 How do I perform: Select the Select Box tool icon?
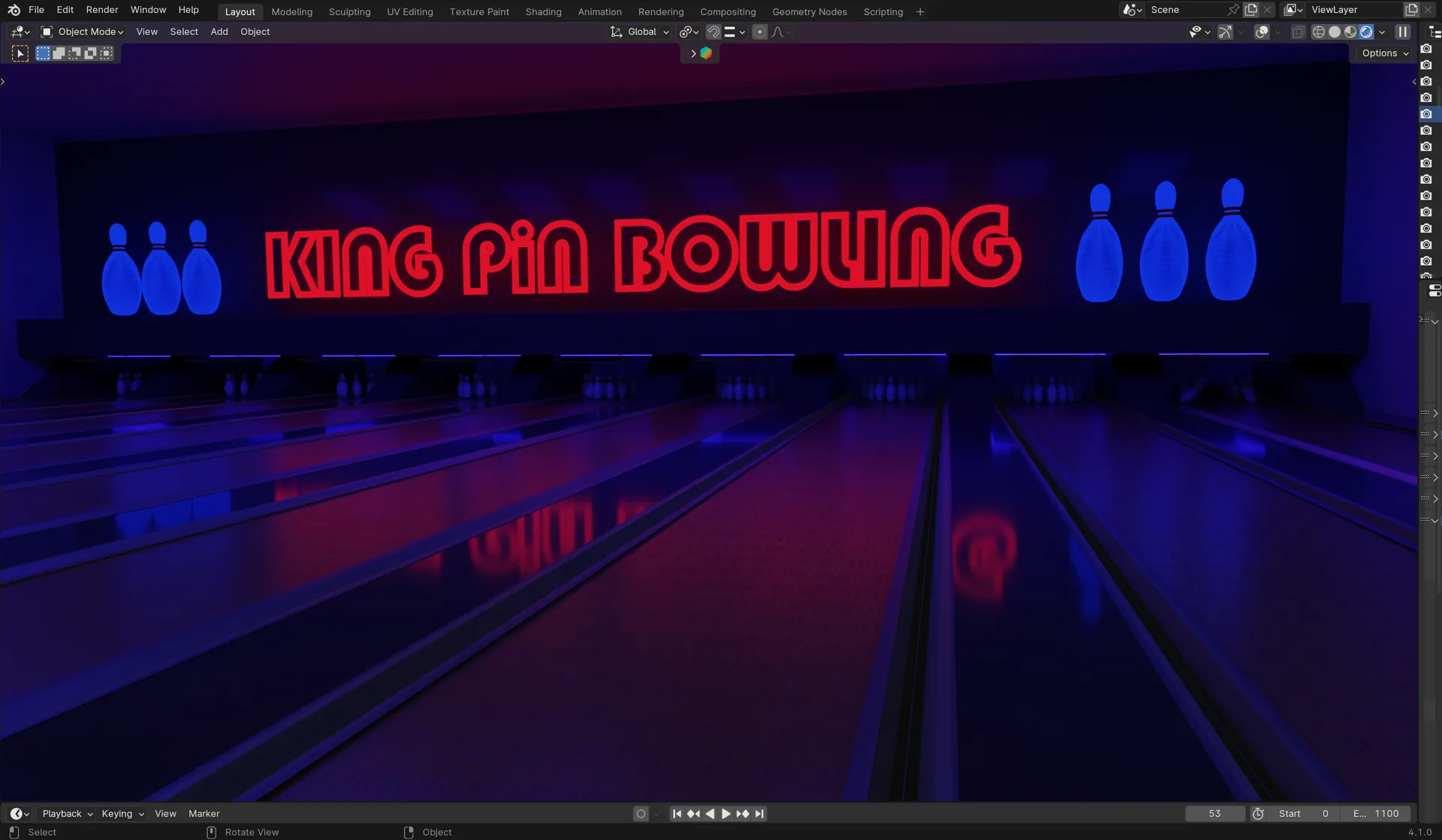coord(20,53)
